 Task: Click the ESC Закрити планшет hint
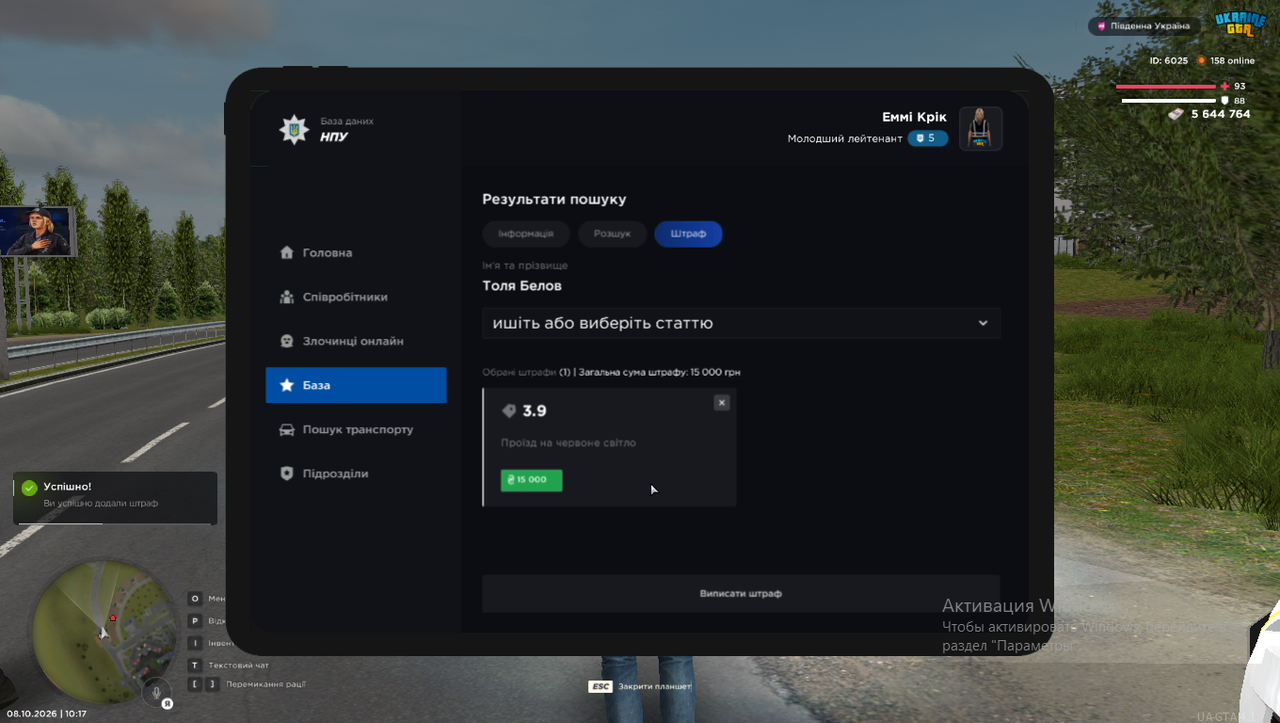640,687
